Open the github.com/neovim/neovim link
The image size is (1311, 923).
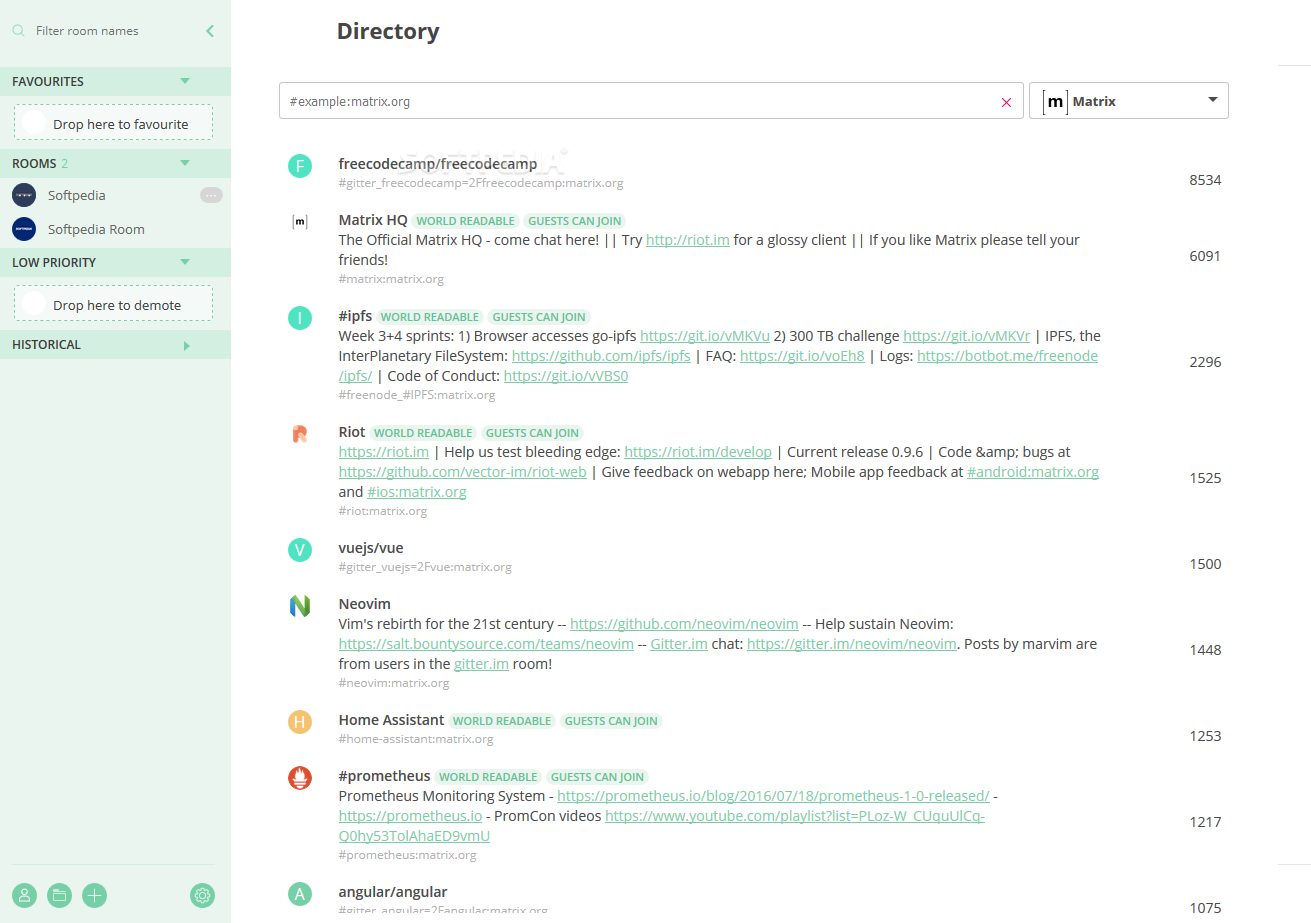coord(684,624)
